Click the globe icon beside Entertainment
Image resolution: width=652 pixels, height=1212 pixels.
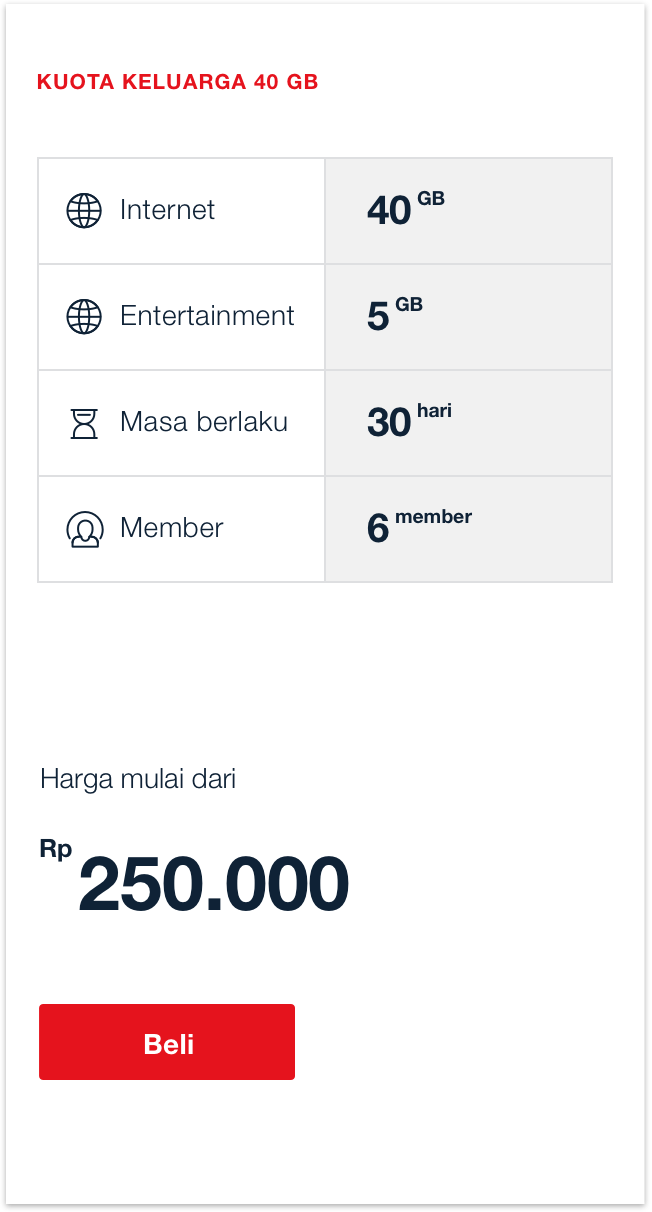click(84, 317)
